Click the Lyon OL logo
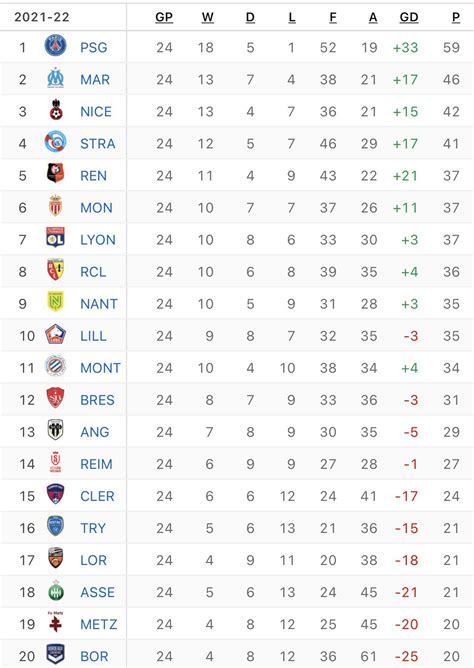The image size is (474, 668). coord(55,238)
